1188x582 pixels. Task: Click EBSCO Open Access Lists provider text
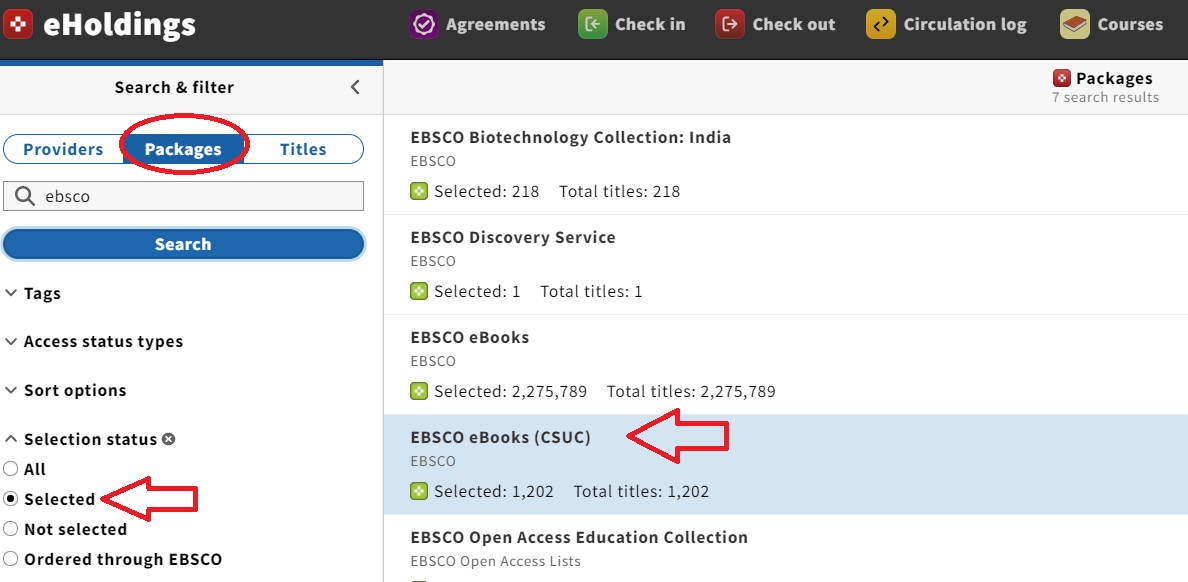coord(496,562)
